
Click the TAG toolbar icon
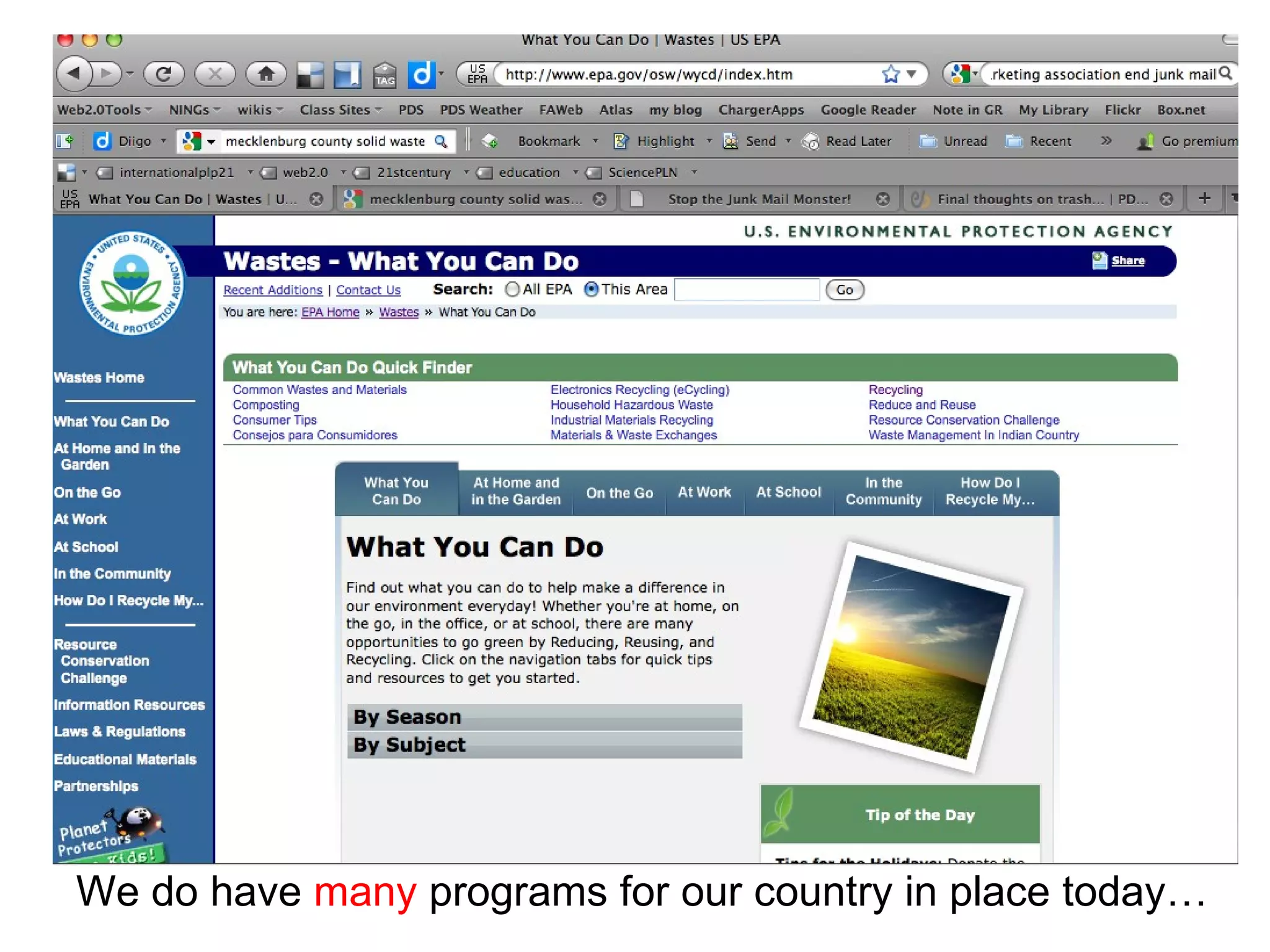point(384,75)
